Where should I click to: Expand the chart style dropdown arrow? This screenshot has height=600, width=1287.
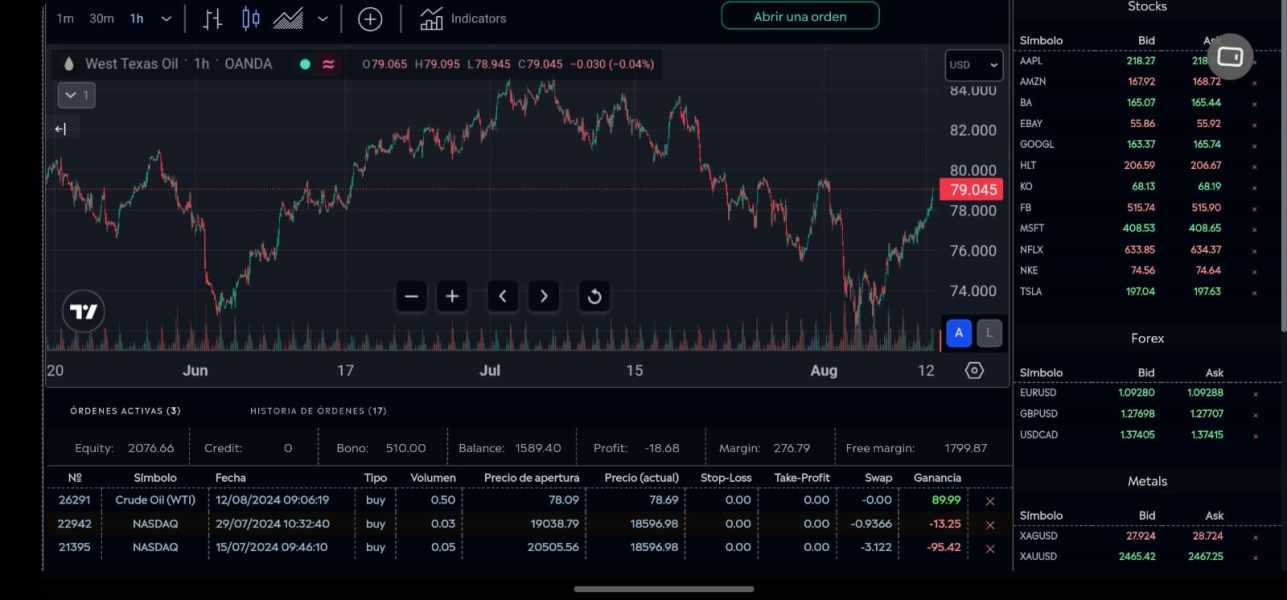[x=322, y=19]
